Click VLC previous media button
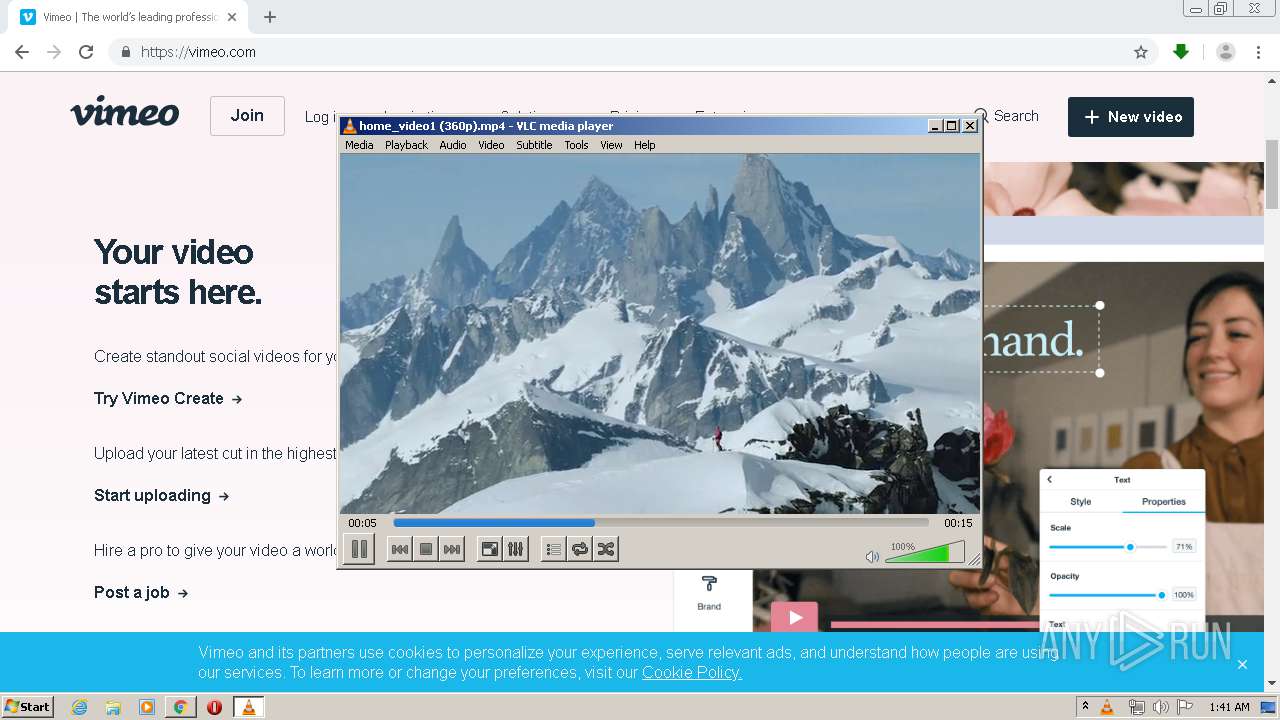Screen dimensions: 1280x720 pos(399,549)
